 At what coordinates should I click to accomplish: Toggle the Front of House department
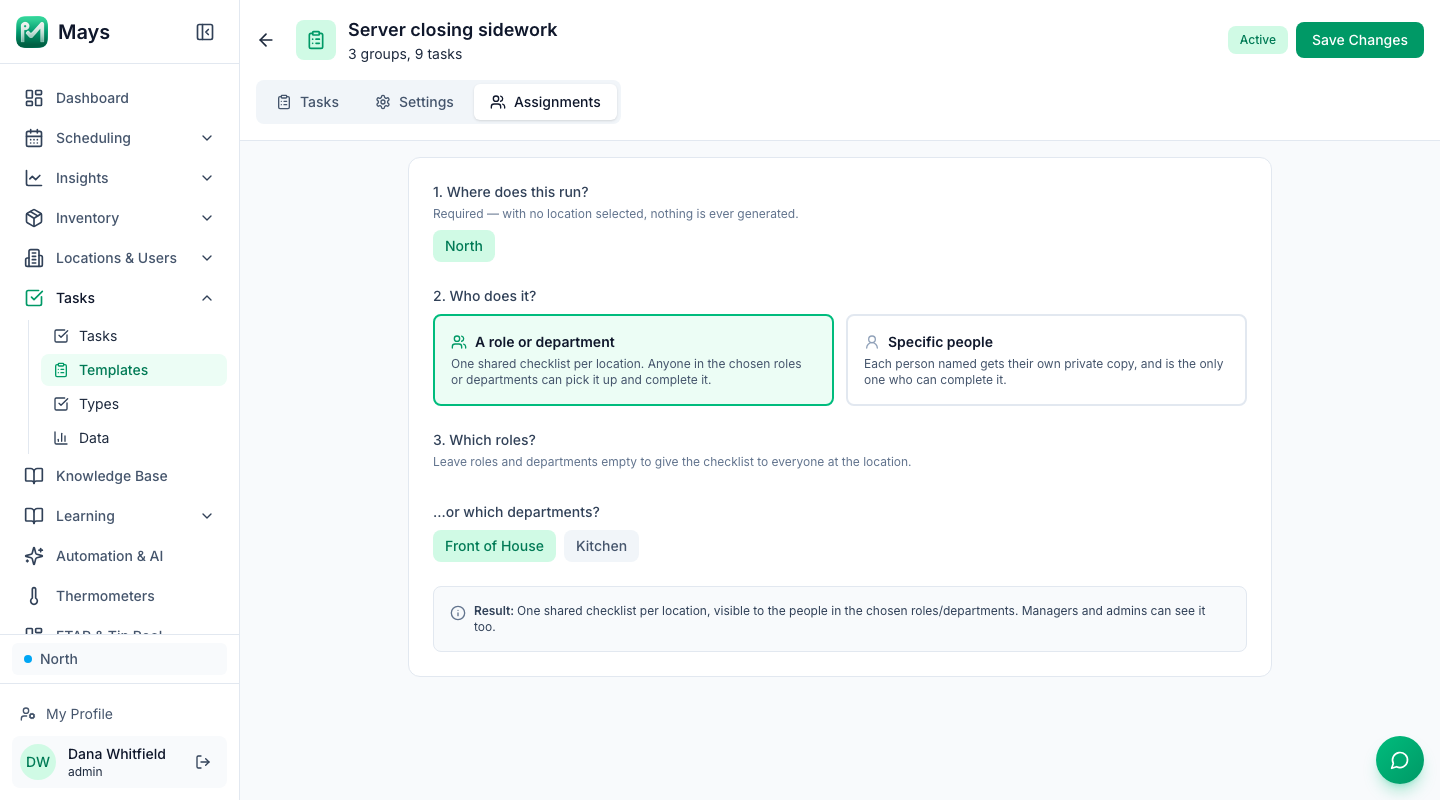pos(494,546)
